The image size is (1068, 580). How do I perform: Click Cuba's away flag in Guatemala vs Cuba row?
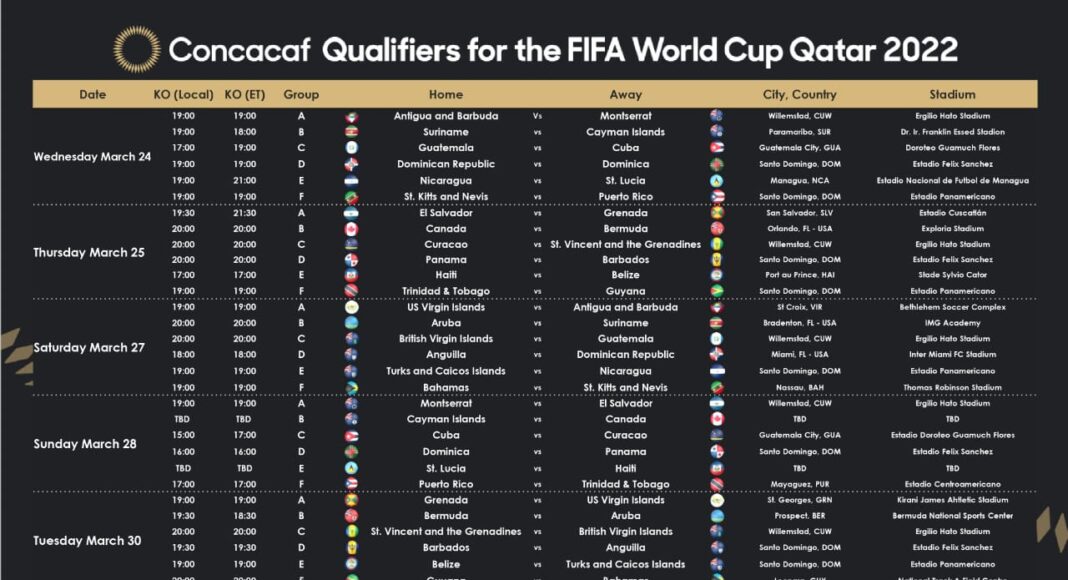point(716,148)
